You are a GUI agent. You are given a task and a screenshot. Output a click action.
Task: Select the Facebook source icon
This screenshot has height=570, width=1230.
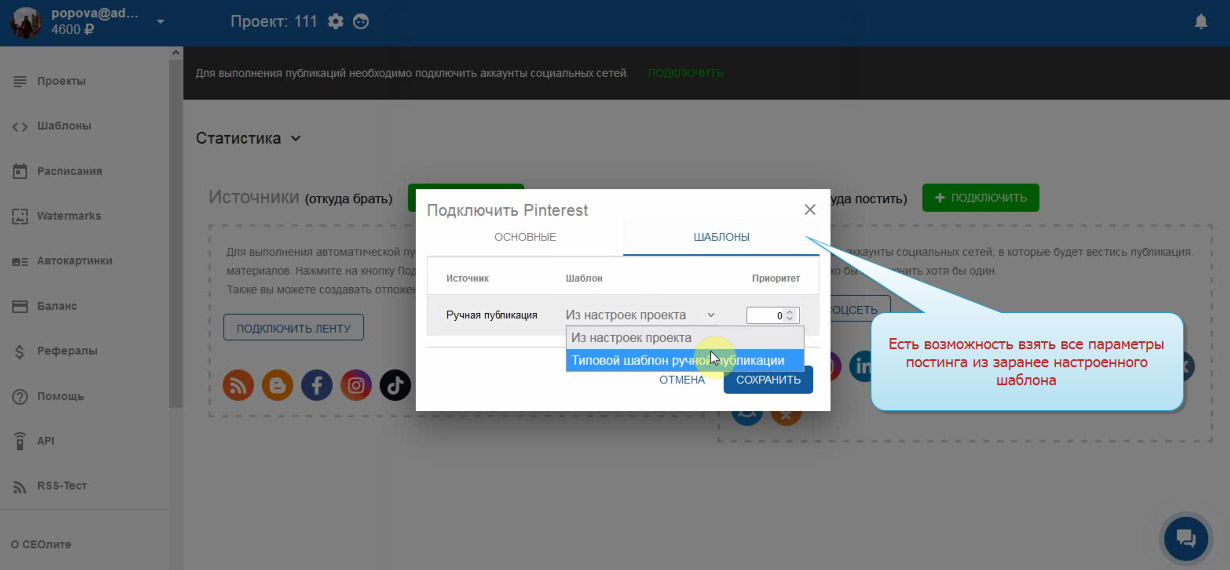pos(316,385)
